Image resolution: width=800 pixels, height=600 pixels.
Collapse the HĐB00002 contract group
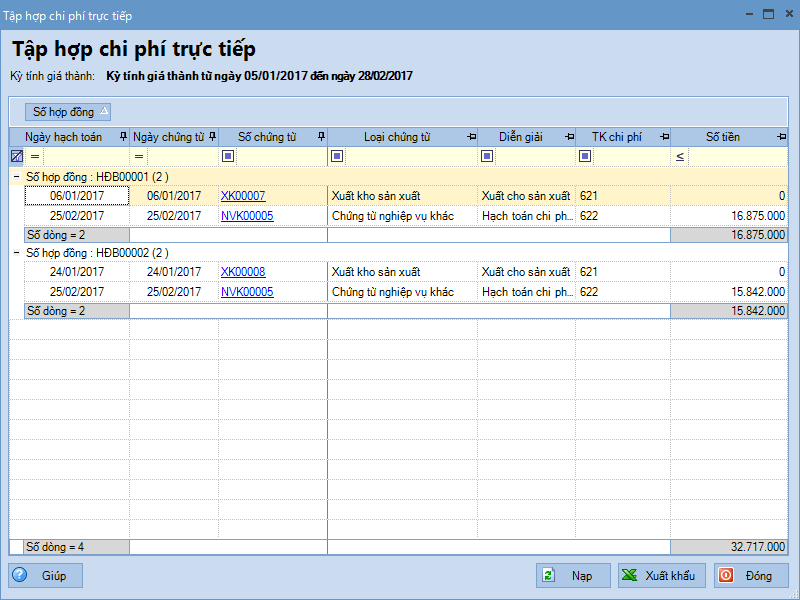pos(16,252)
